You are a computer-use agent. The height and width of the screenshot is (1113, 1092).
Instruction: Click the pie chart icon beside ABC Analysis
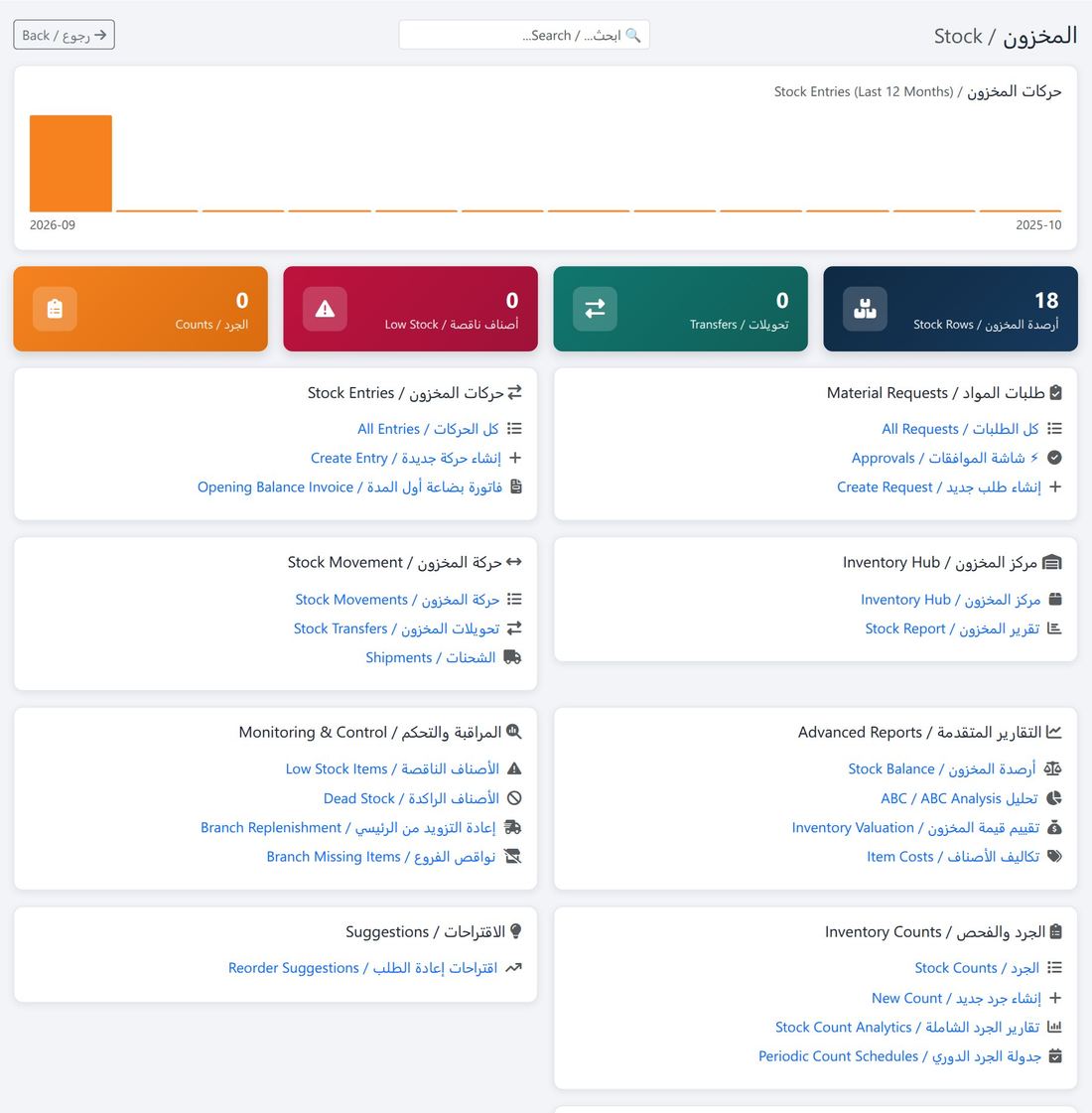tap(1054, 798)
